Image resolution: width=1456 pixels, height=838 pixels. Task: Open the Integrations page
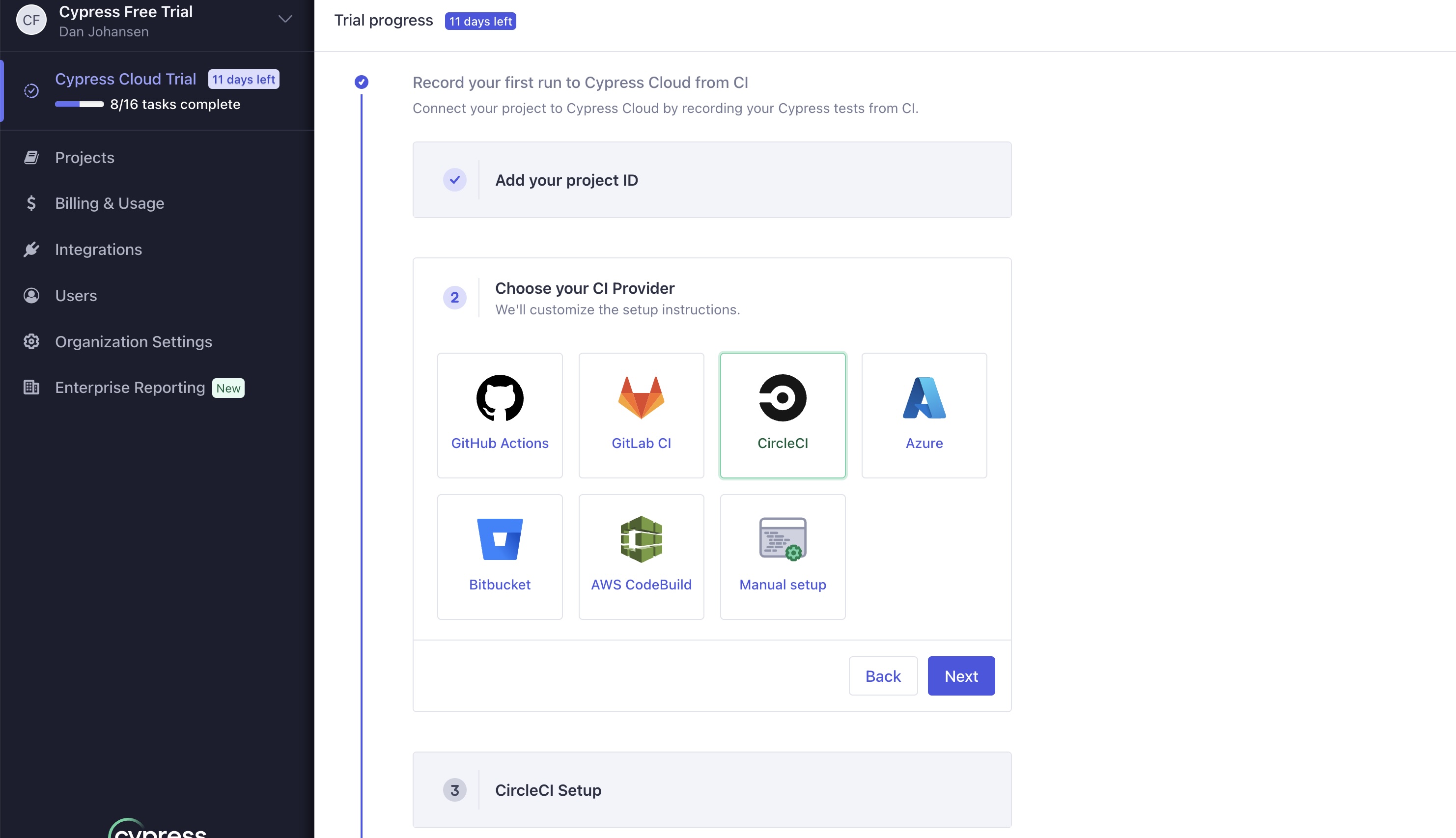coord(98,249)
